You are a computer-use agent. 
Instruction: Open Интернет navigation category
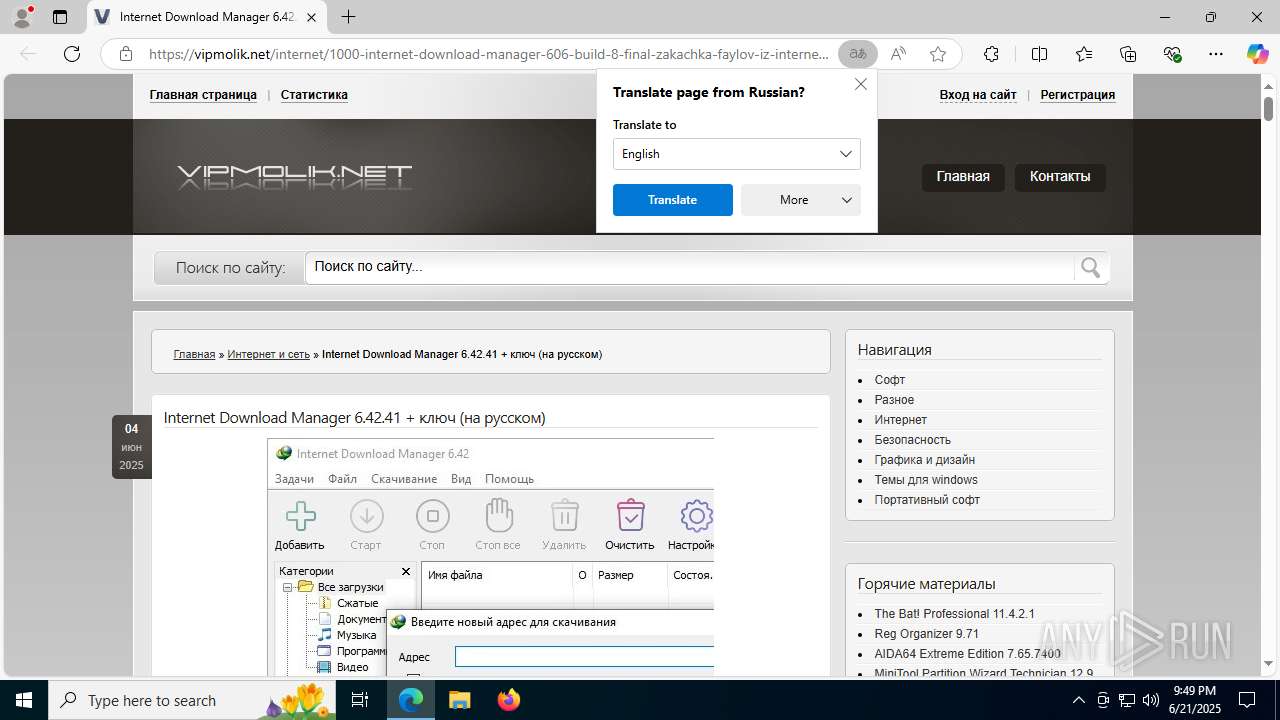point(901,420)
